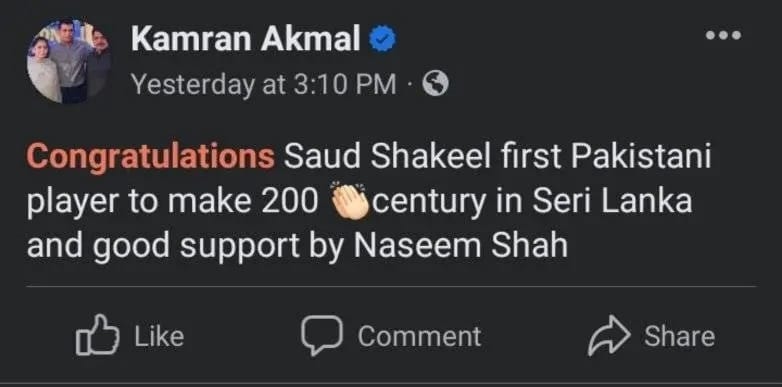Click the speech bubble Comment icon
This screenshot has width=782, height=387.
pyautogui.click(x=322, y=336)
